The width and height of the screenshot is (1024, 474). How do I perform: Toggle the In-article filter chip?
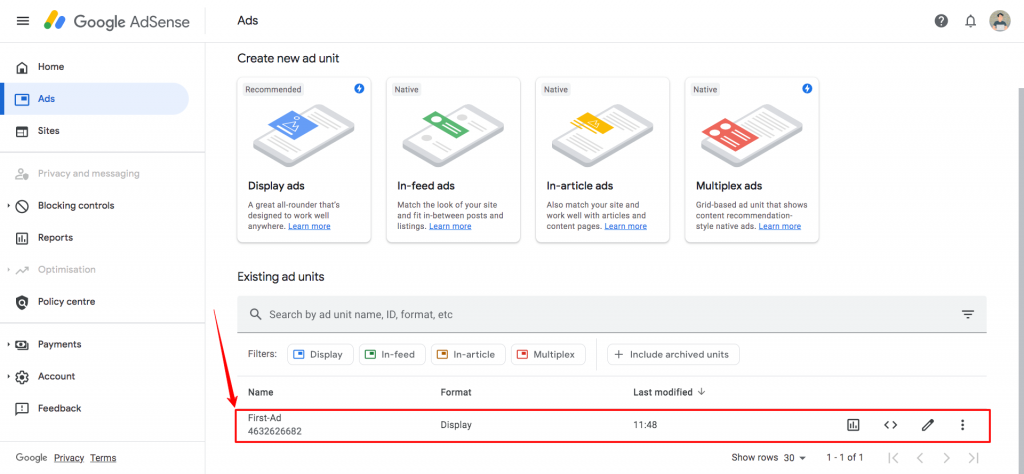[468, 355]
